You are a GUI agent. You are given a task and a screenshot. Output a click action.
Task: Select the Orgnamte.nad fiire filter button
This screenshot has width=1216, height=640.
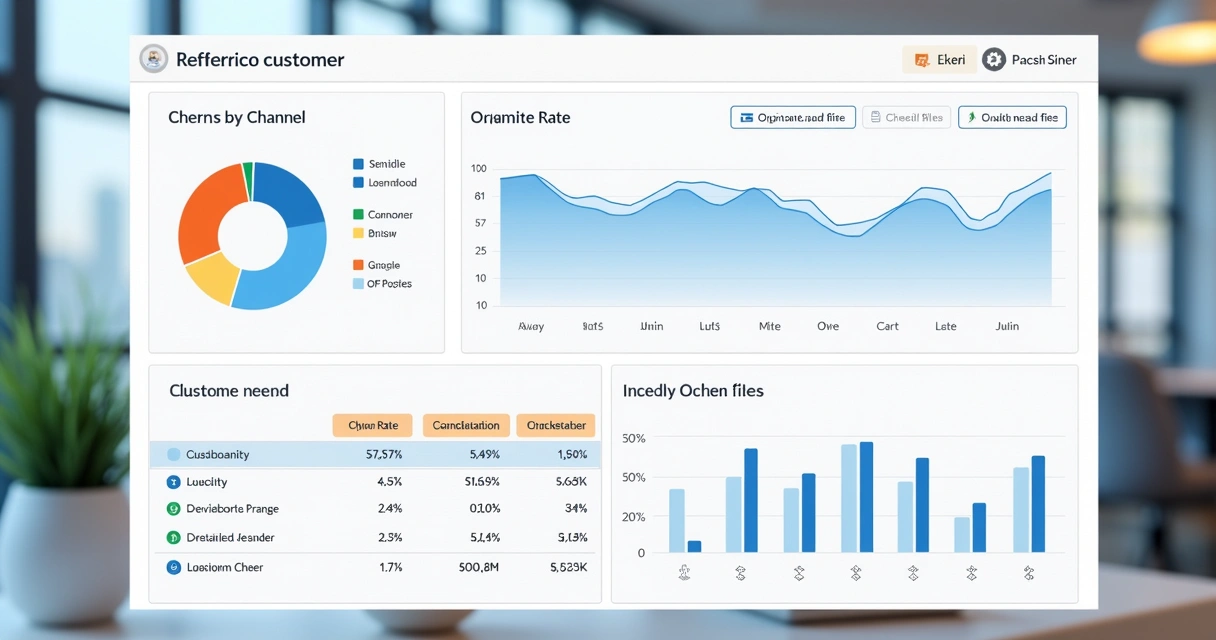click(x=793, y=118)
